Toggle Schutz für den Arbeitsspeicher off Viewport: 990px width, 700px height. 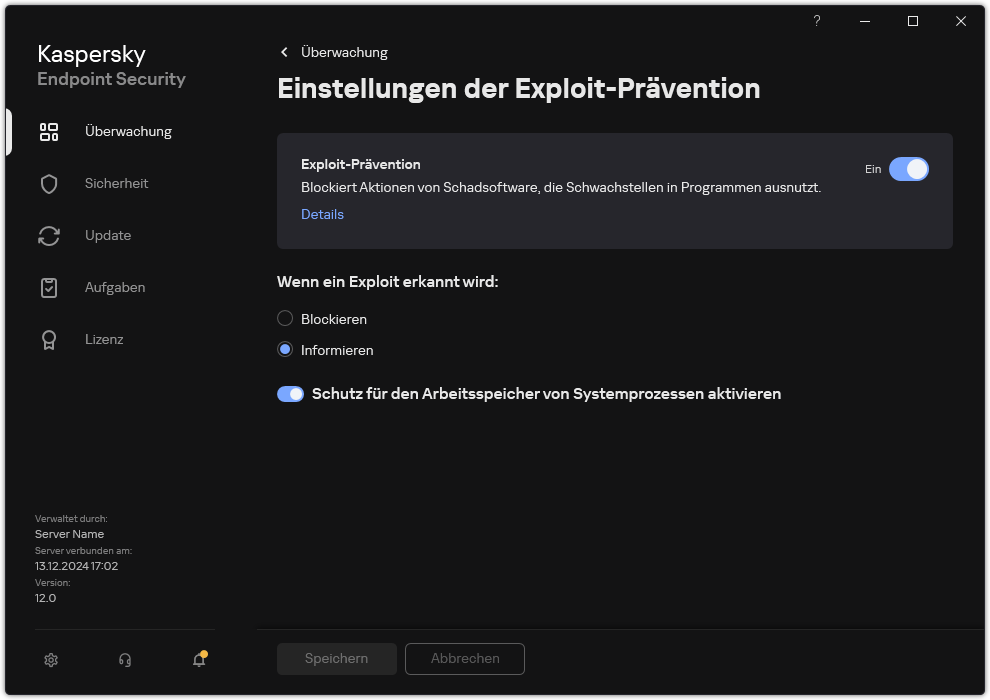coord(290,394)
